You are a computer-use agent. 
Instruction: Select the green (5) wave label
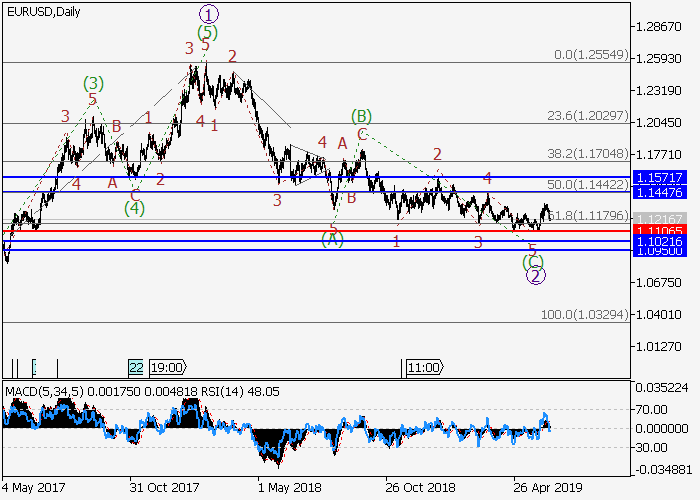coord(206,32)
